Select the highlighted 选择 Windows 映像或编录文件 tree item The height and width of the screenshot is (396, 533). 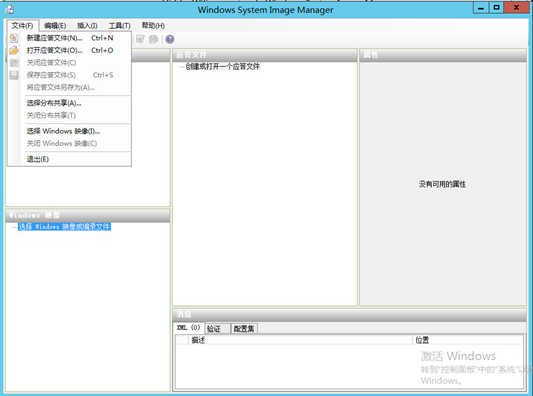(64, 227)
